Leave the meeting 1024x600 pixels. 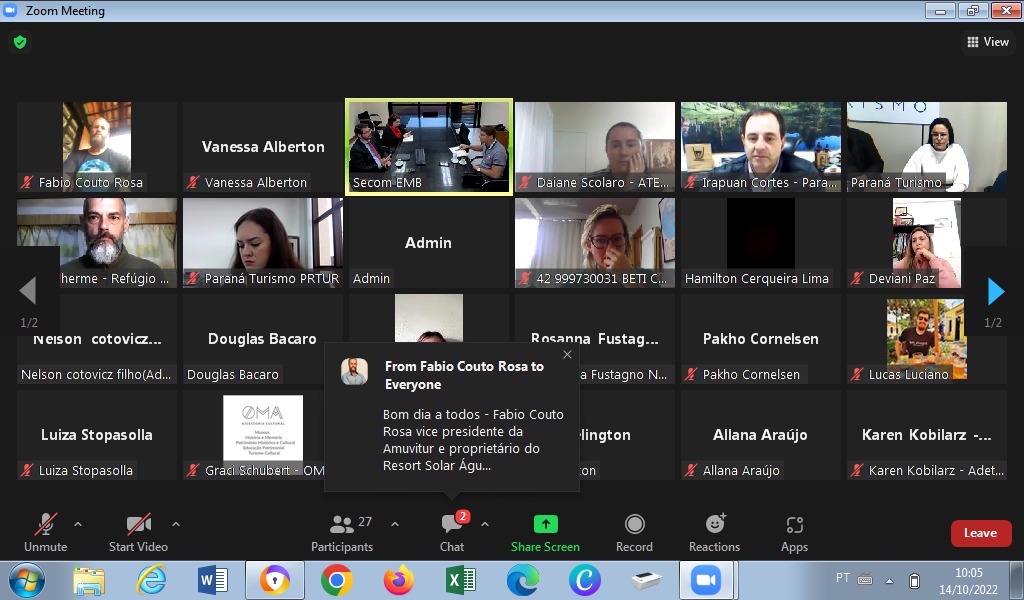(981, 533)
